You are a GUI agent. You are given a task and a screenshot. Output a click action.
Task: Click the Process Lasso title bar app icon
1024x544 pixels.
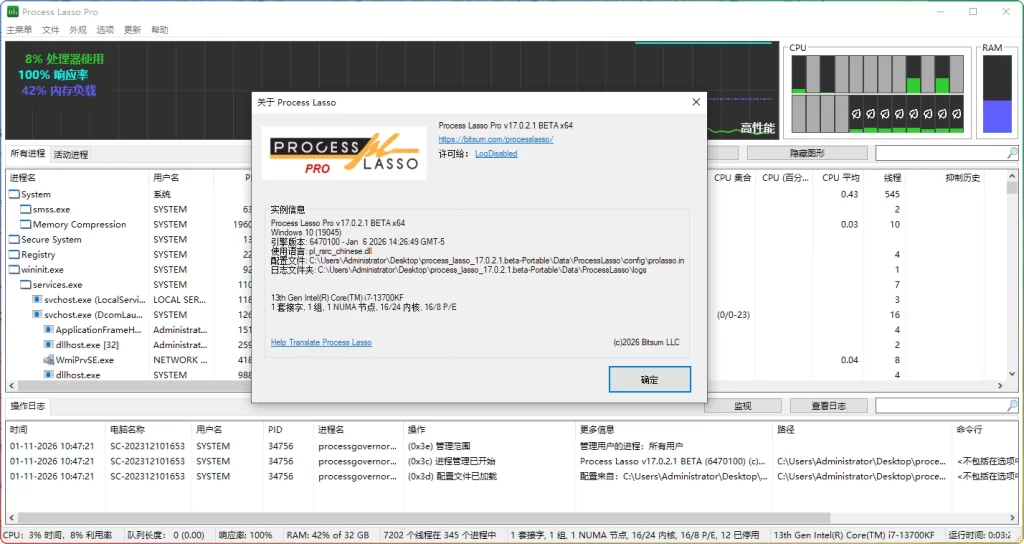coord(12,12)
